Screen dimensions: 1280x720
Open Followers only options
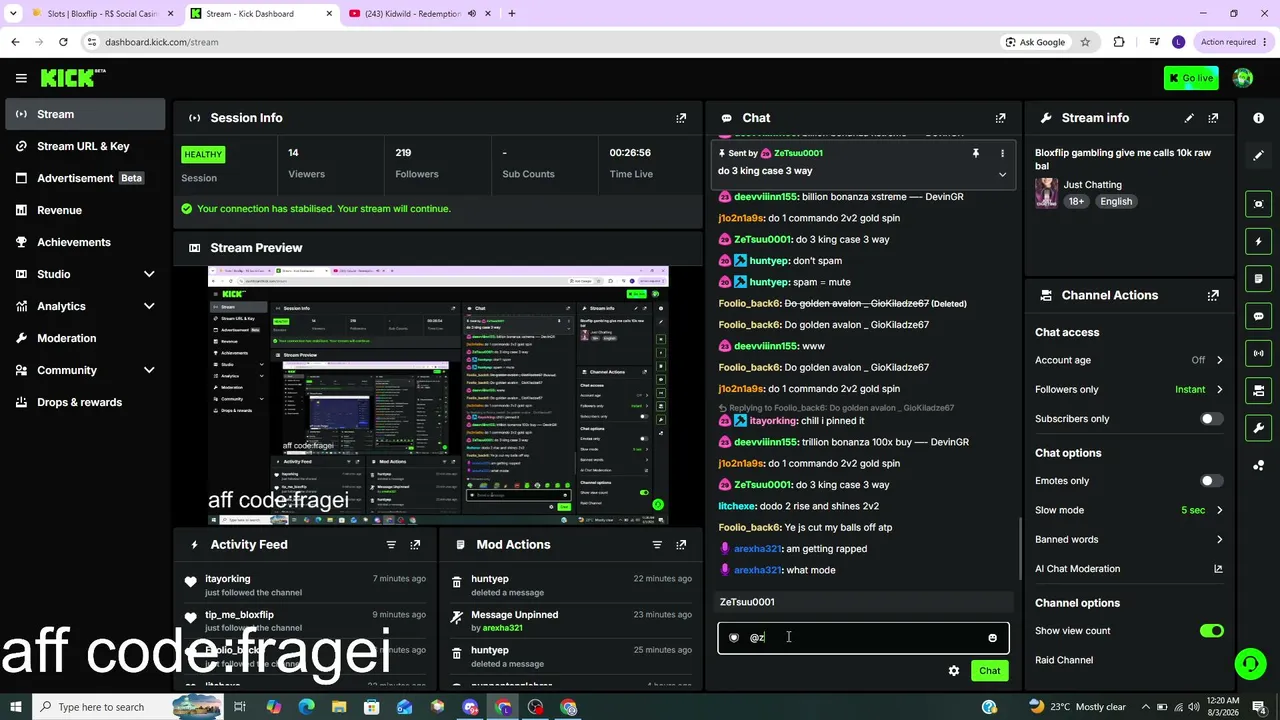pos(1129,389)
